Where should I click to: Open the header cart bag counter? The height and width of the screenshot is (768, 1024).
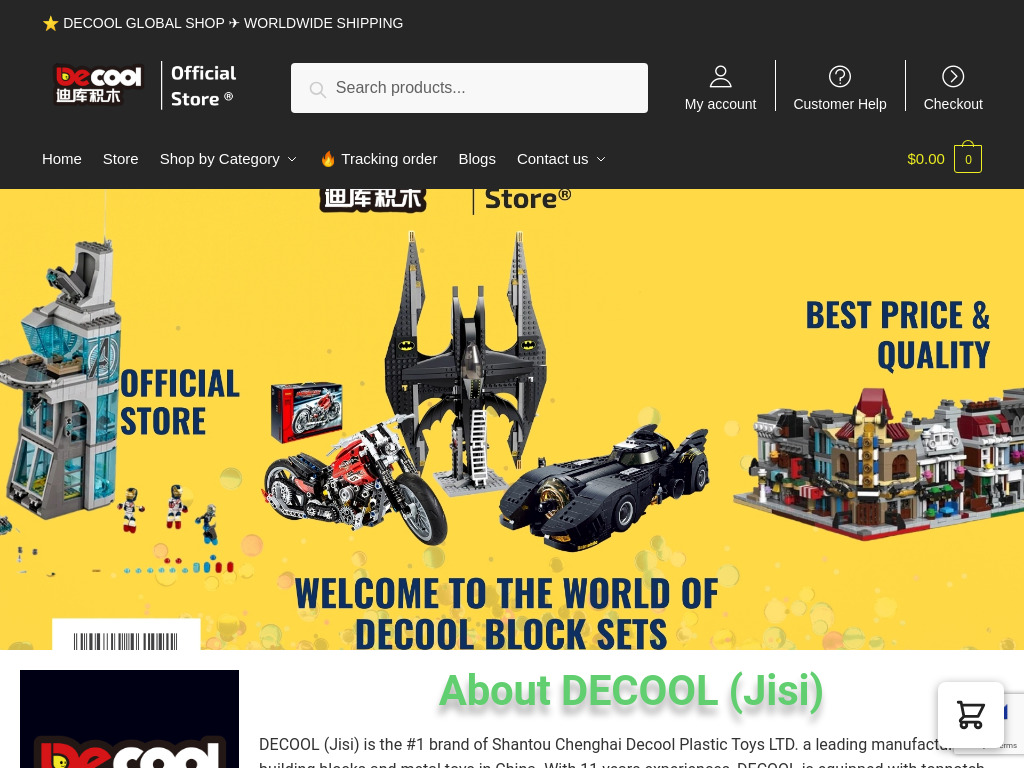pos(968,157)
